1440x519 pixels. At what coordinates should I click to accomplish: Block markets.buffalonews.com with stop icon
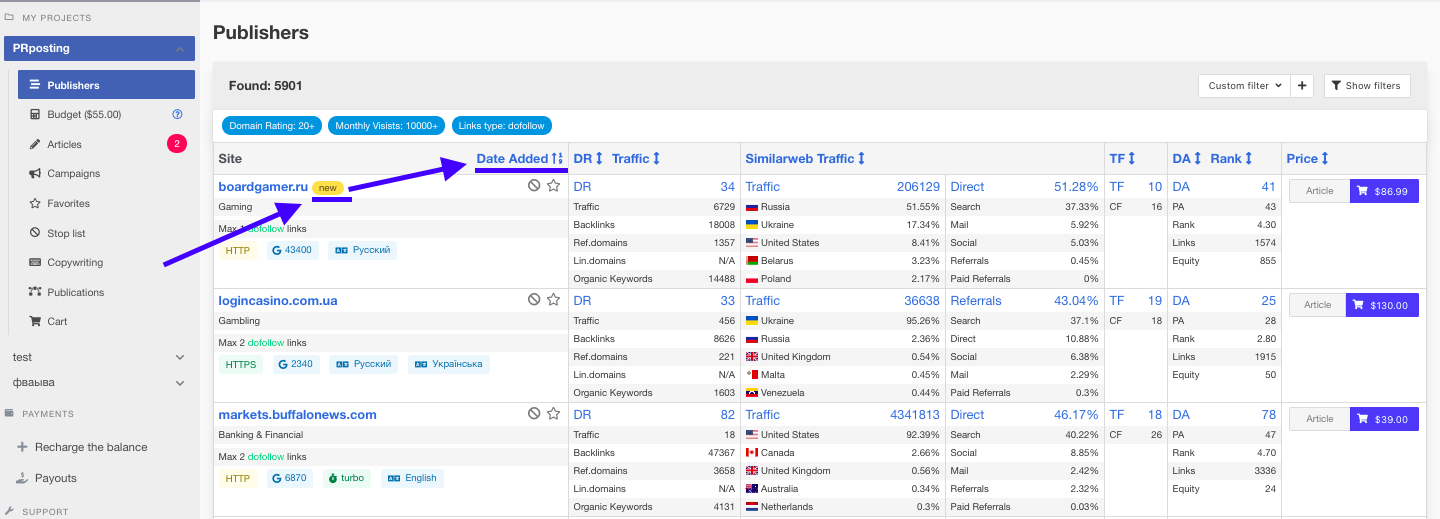[534, 414]
